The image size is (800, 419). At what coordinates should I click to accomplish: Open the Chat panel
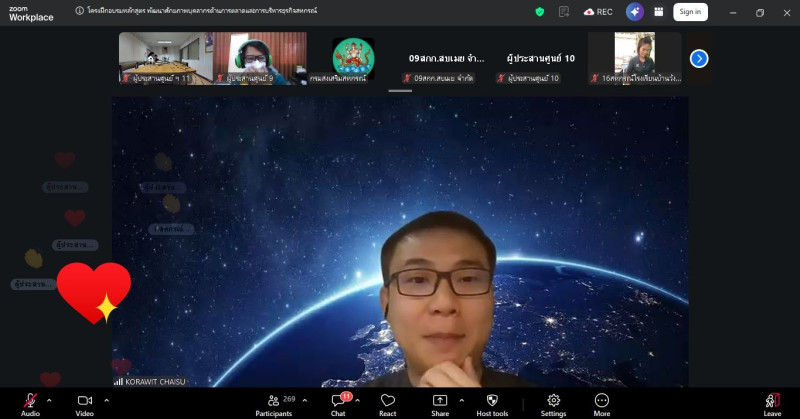(x=338, y=401)
